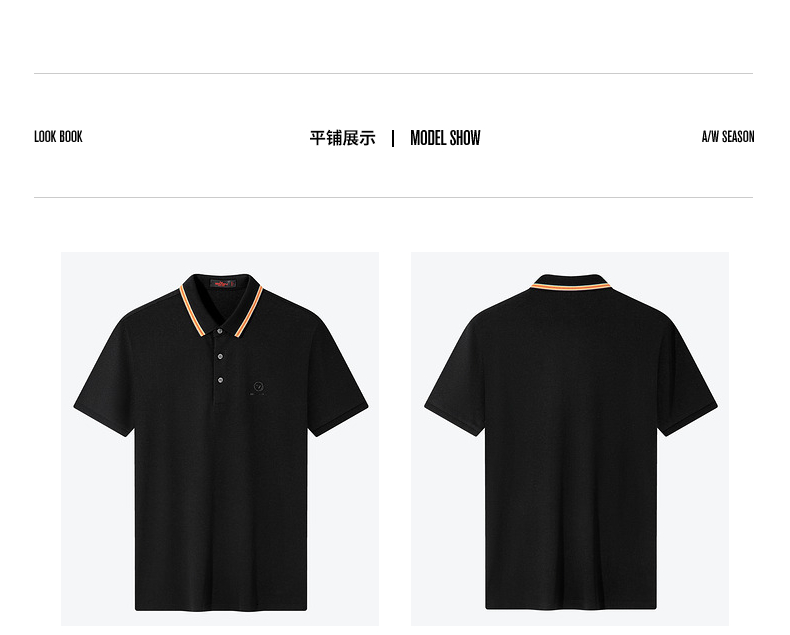Click the round chest logo emblem
Screen dimensions: 790x635
point(258,387)
